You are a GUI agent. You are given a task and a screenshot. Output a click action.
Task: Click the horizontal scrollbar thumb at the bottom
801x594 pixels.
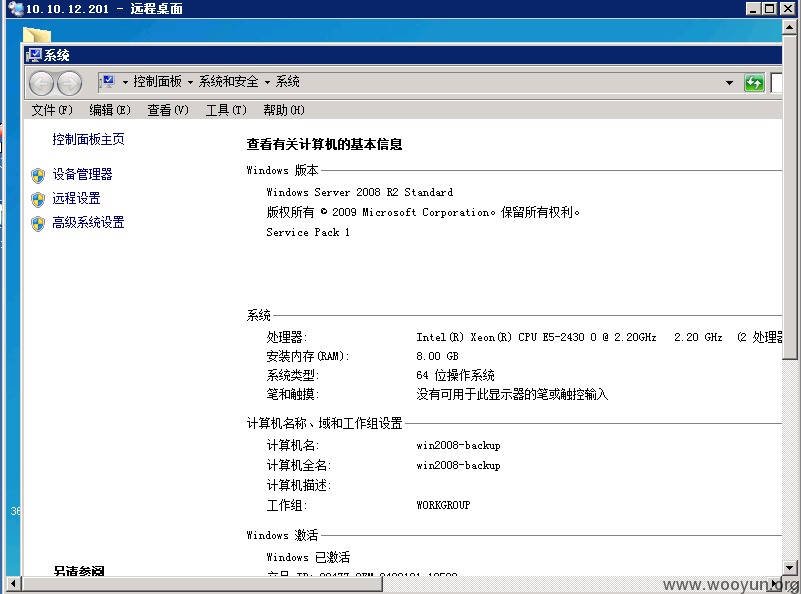coord(202,584)
